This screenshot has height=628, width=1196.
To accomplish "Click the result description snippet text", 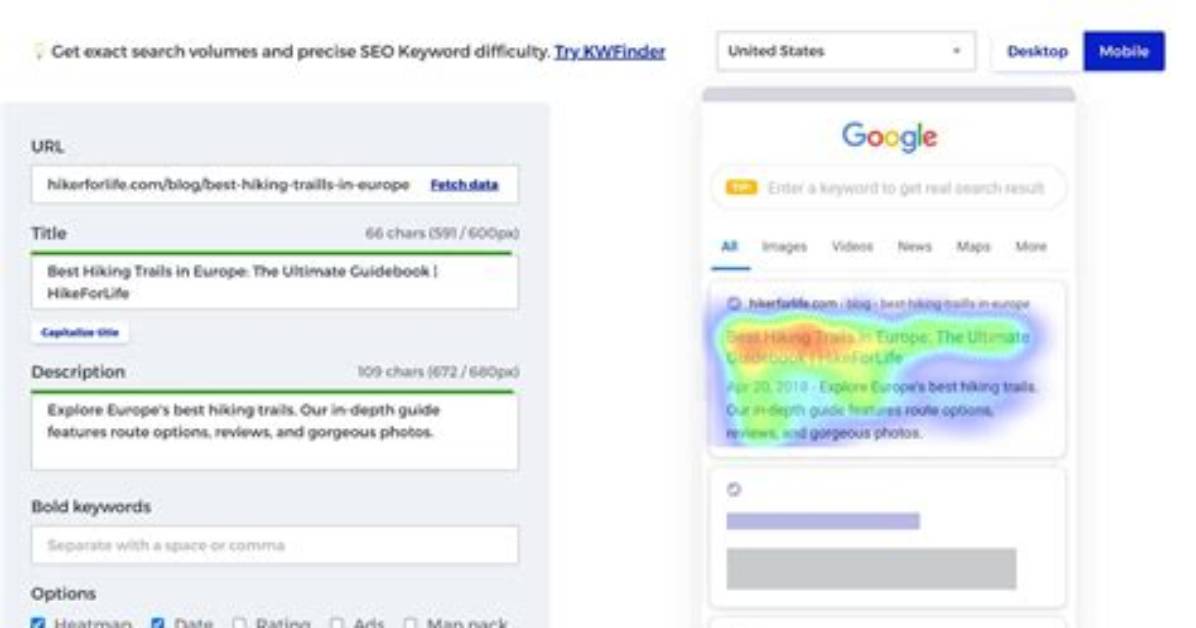I will [x=881, y=410].
